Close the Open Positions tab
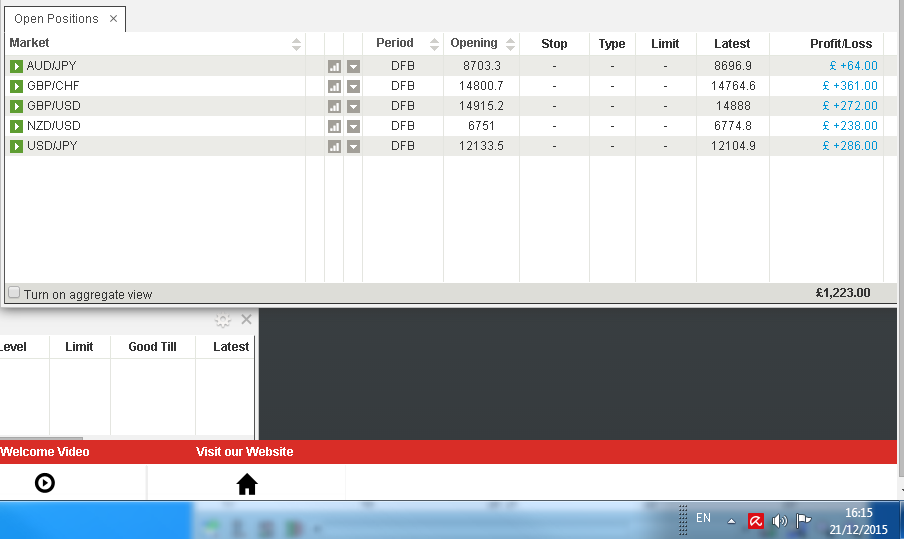Screen dimensions: 904x539 pos(114,18)
